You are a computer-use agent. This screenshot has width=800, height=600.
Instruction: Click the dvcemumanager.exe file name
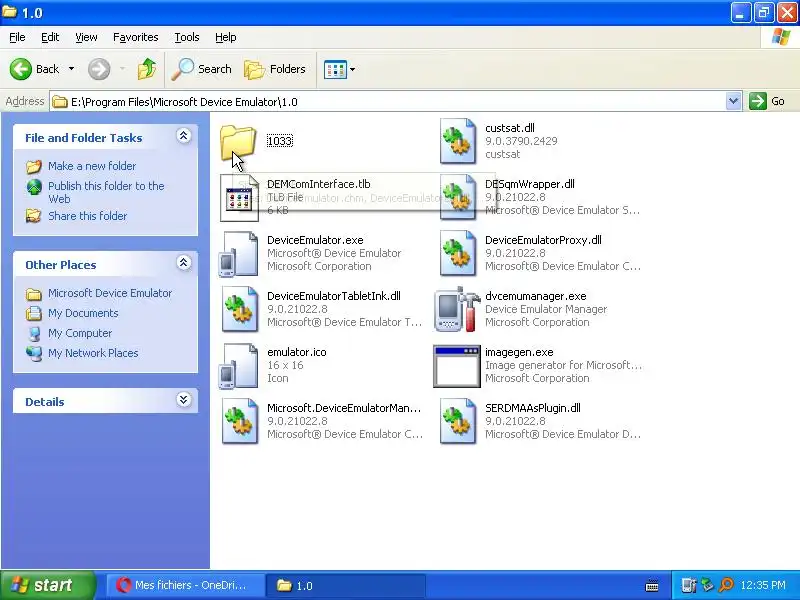click(536, 296)
